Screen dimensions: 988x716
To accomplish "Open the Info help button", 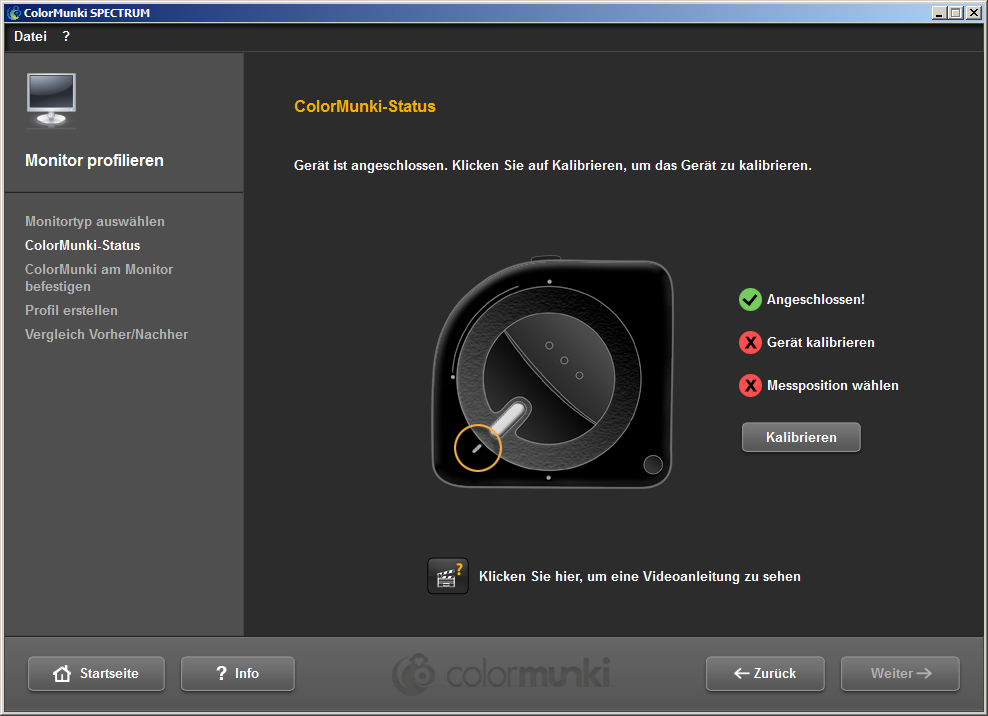I will pyautogui.click(x=238, y=673).
